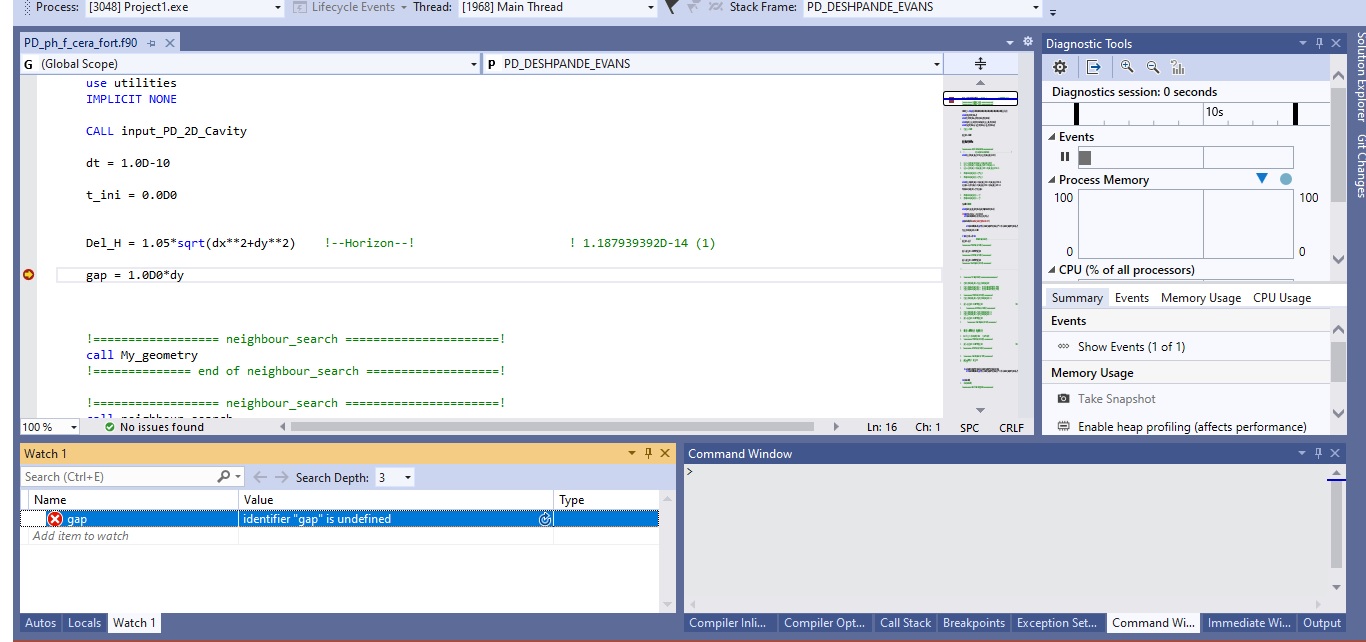Zoom out on the diagnostics timeline
Screen dimensions: 1366x642
pos(1152,67)
